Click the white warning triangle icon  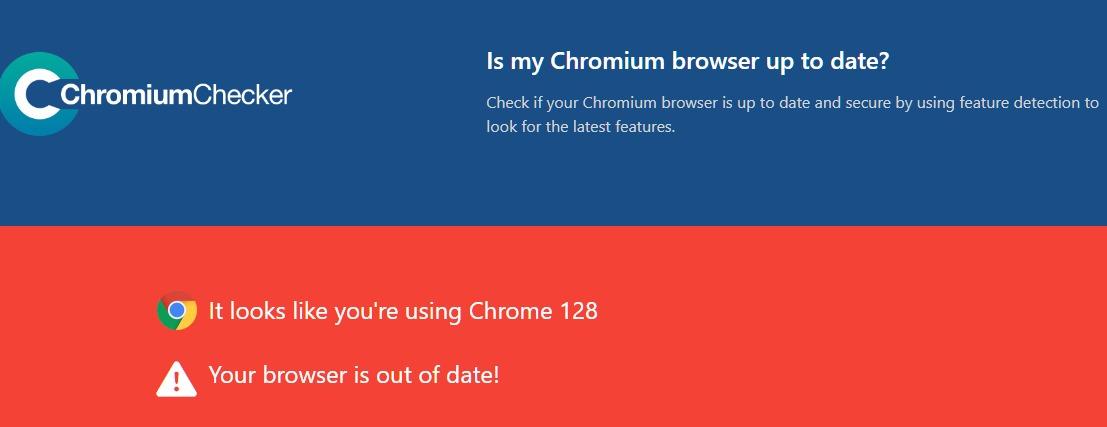point(176,378)
